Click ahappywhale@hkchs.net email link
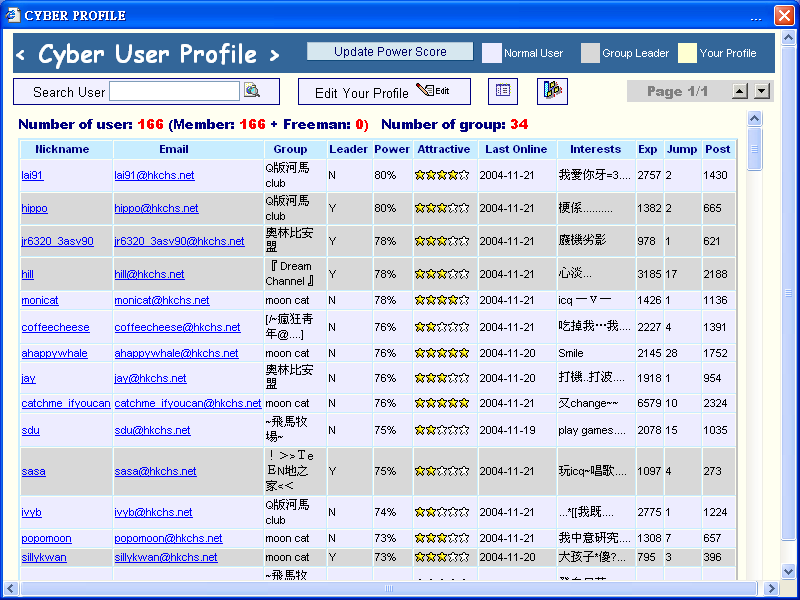 pos(176,353)
